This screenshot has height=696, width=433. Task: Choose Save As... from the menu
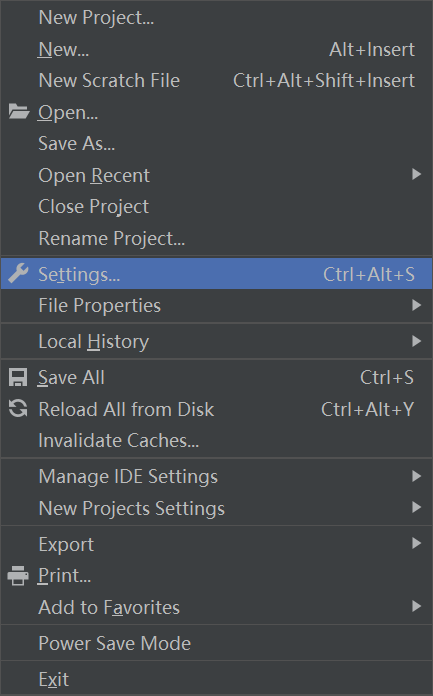[216, 143]
